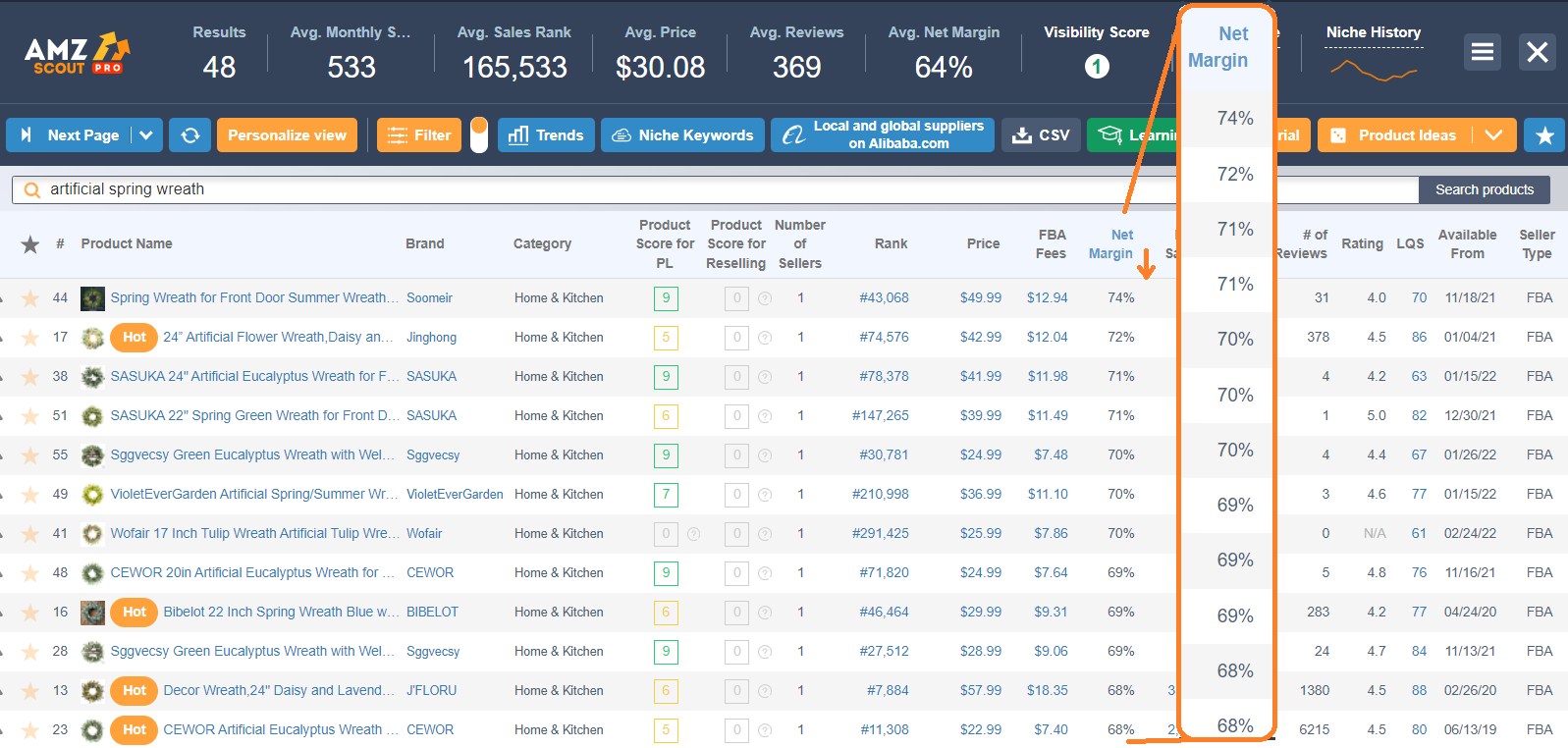Click the search field with artificial spring wreath

click(x=715, y=189)
